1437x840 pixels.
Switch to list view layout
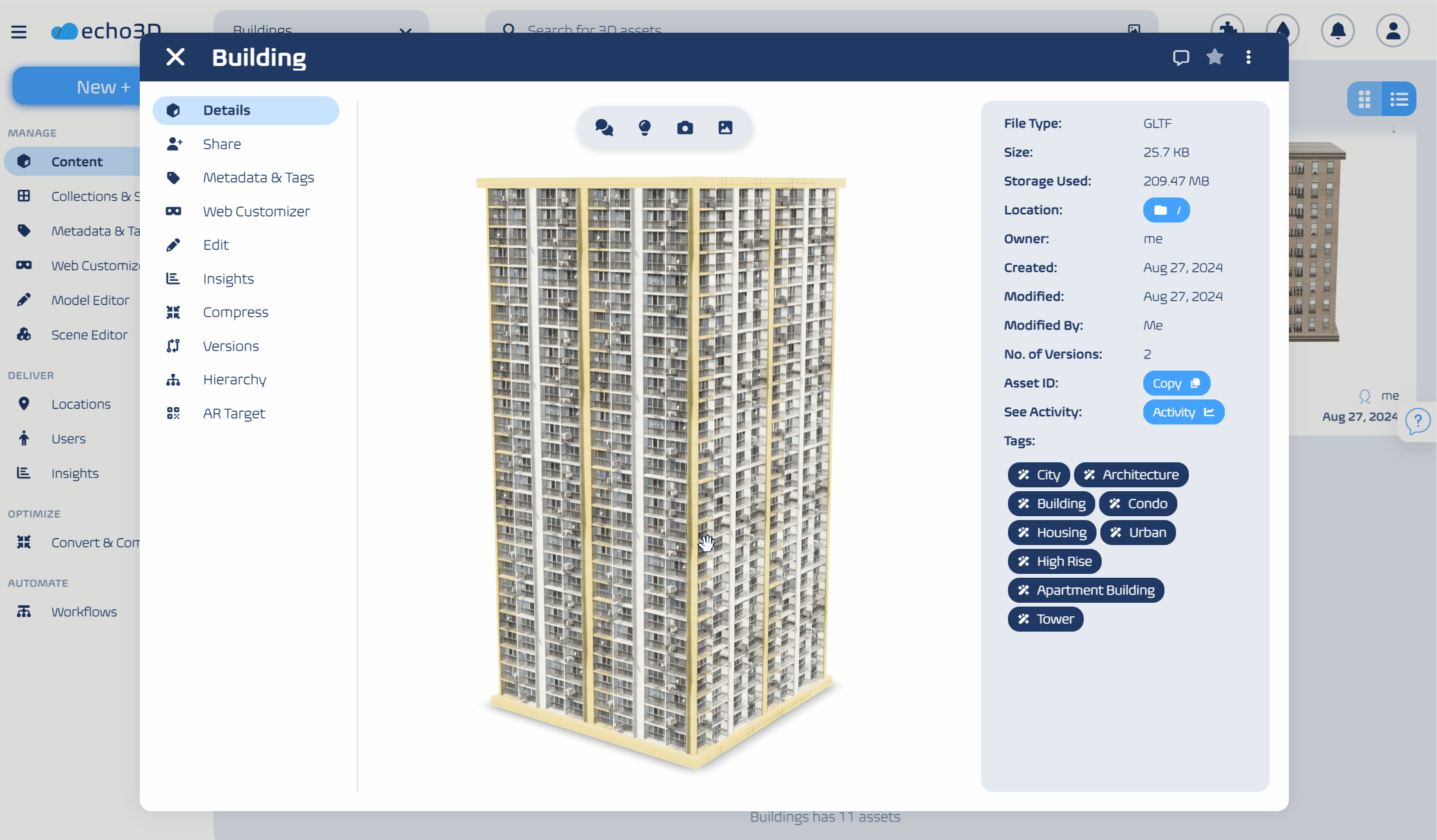[1399, 99]
